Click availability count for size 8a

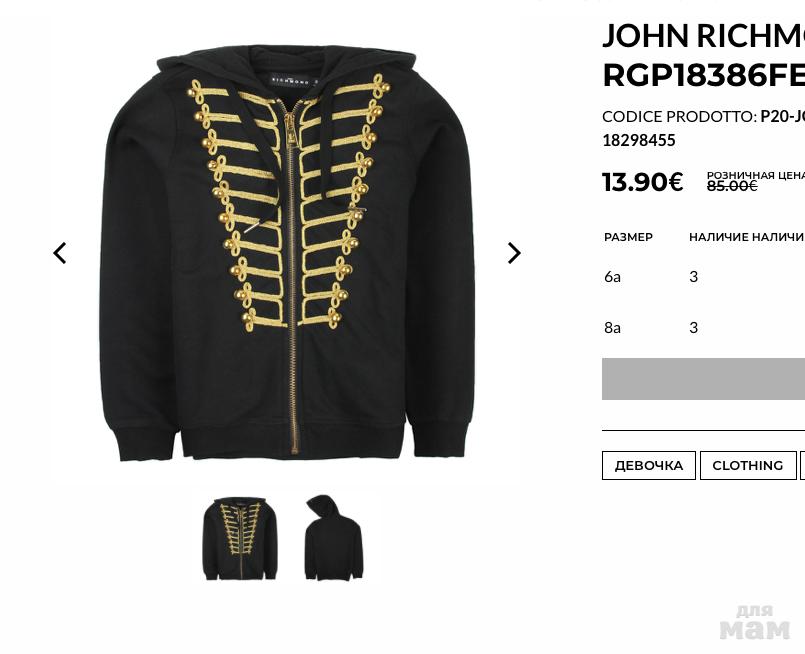pos(694,328)
